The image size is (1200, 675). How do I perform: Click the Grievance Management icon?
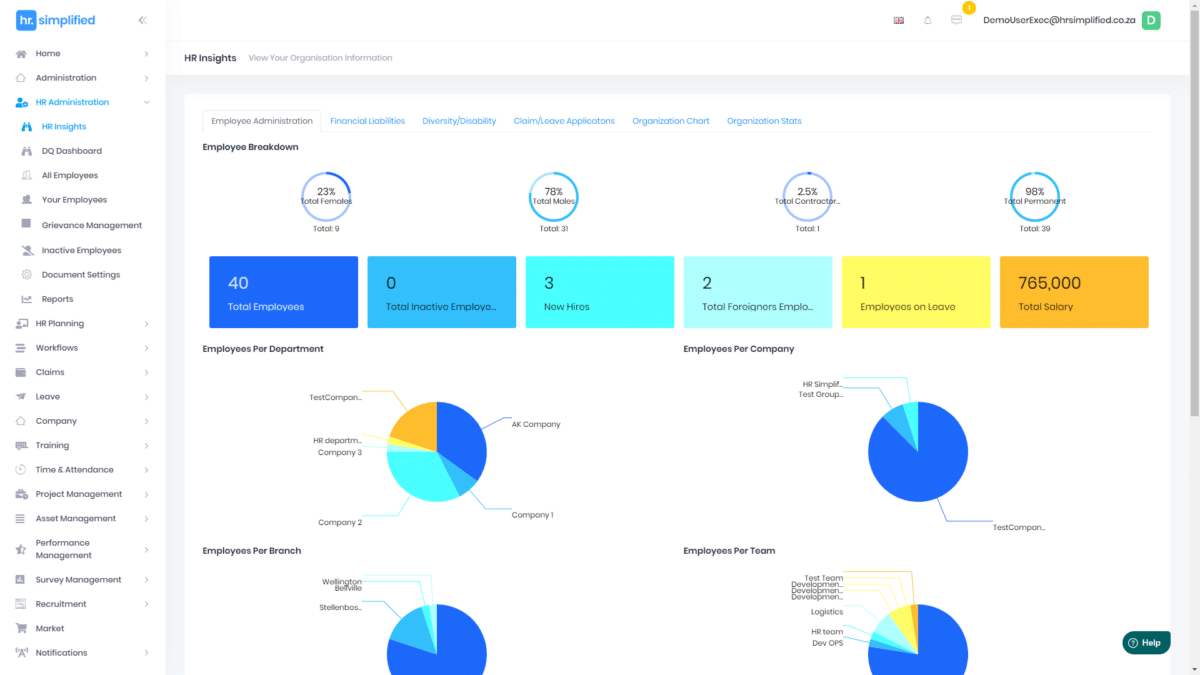[x=27, y=225]
